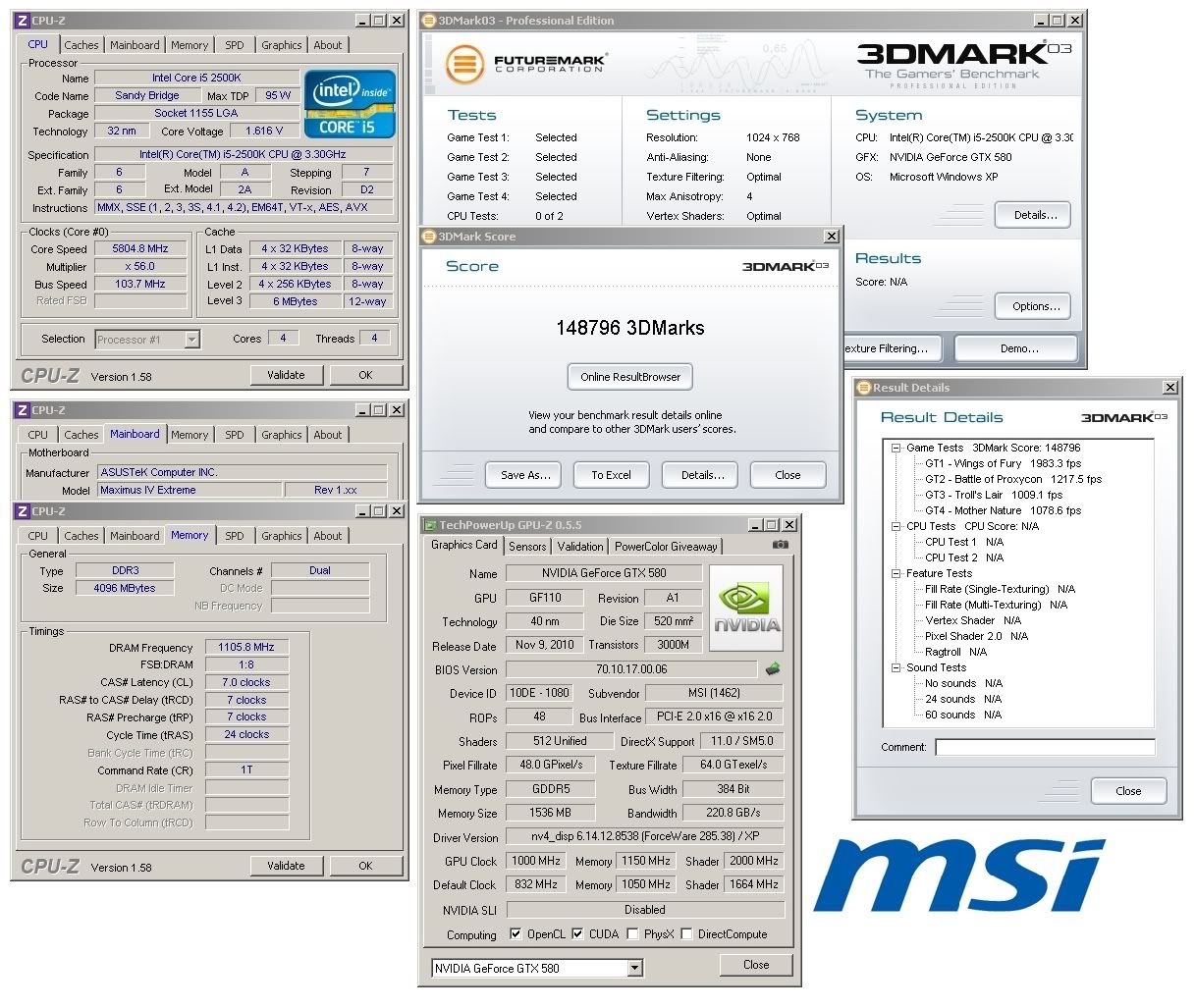
Task: Click the 3DMark Score dialog title icon
Action: click(429, 237)
